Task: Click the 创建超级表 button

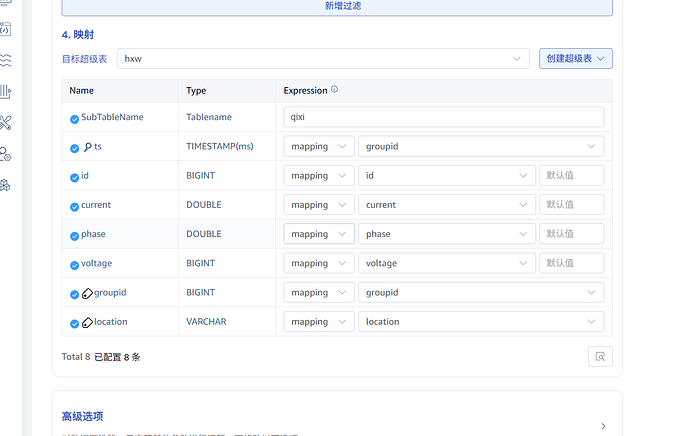Action: click(x=575, y=59)
